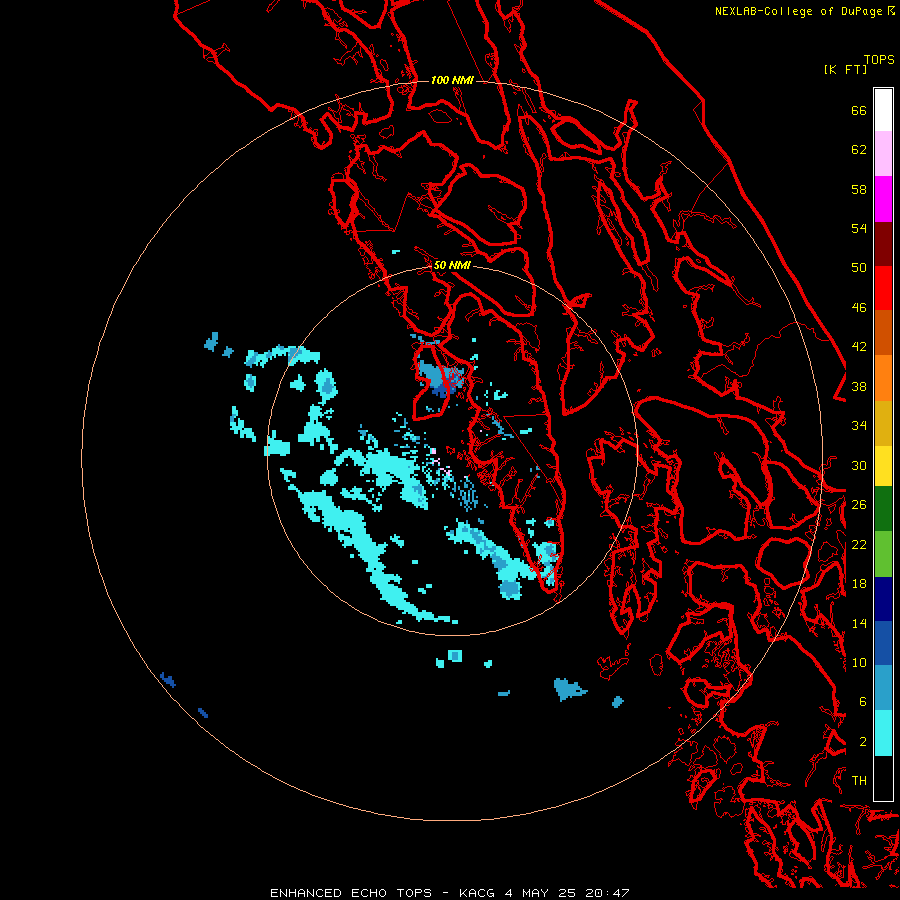Click the black TH threshold legend swatch
This screenshot has height=900, width=900.
pos(883,778)
